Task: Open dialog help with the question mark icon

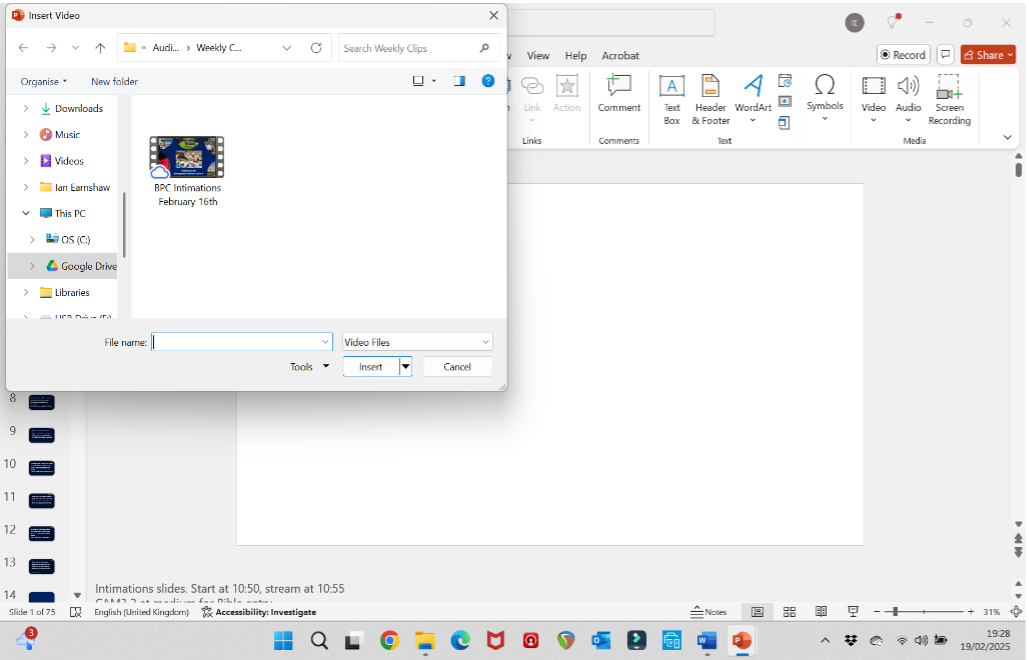Action: tap(488, 81)
